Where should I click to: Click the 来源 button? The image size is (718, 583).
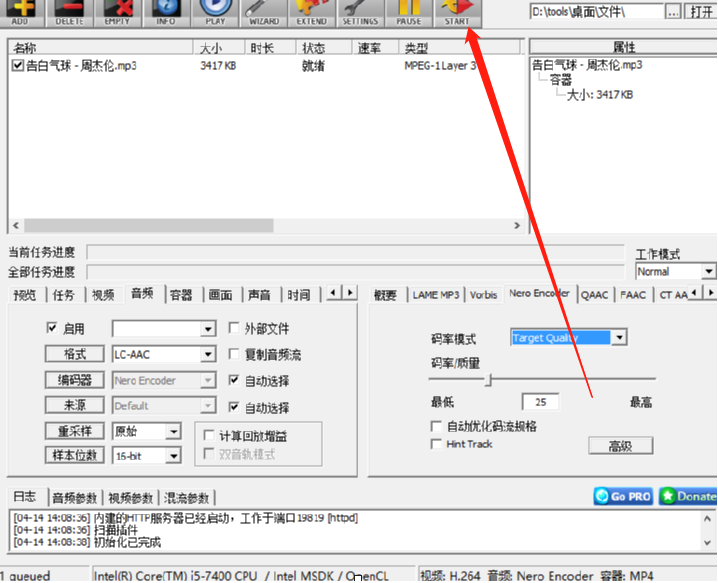coord(75,405)
